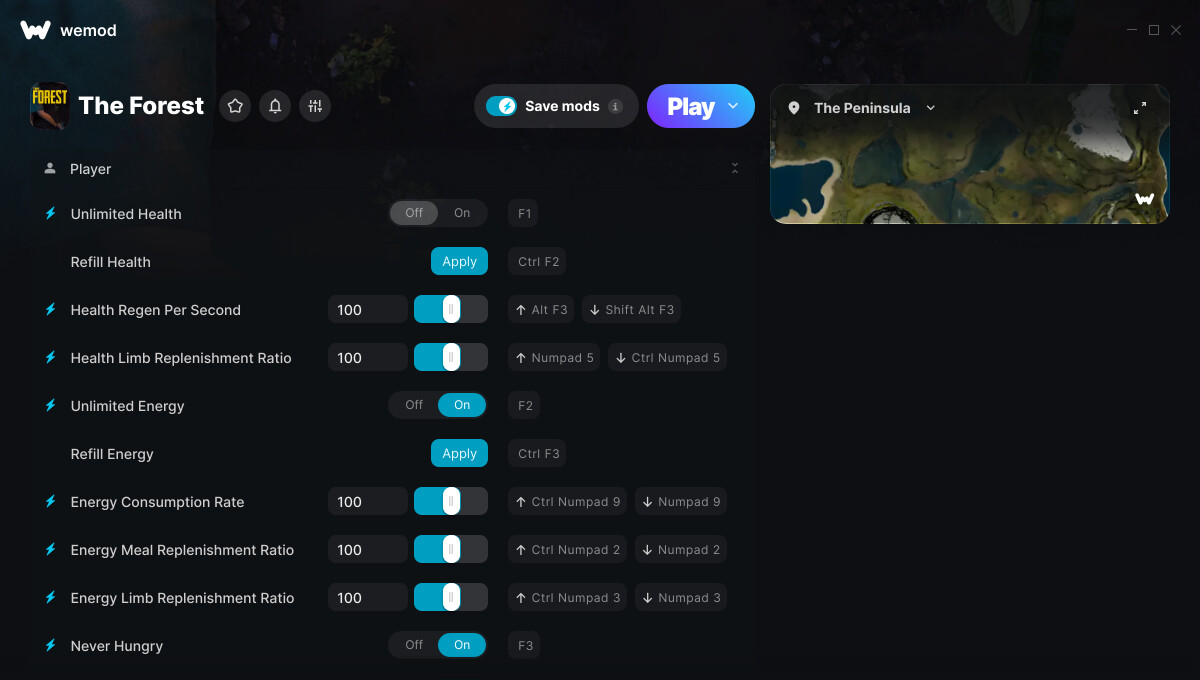
Task: Click the Energy Consumption Rate slider
Action: click(451, 501)
